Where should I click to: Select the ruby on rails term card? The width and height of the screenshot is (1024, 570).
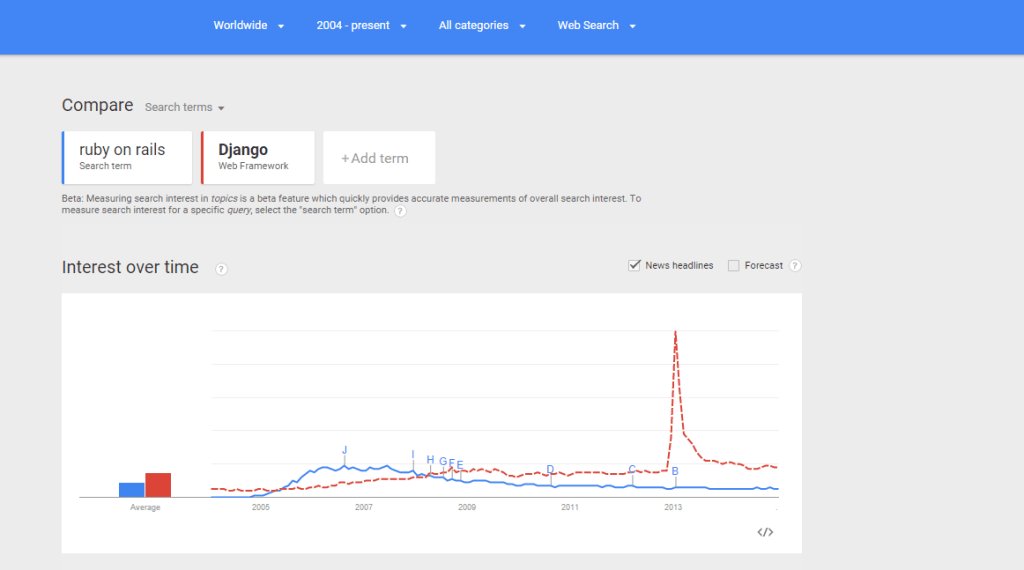coord(127,157)
